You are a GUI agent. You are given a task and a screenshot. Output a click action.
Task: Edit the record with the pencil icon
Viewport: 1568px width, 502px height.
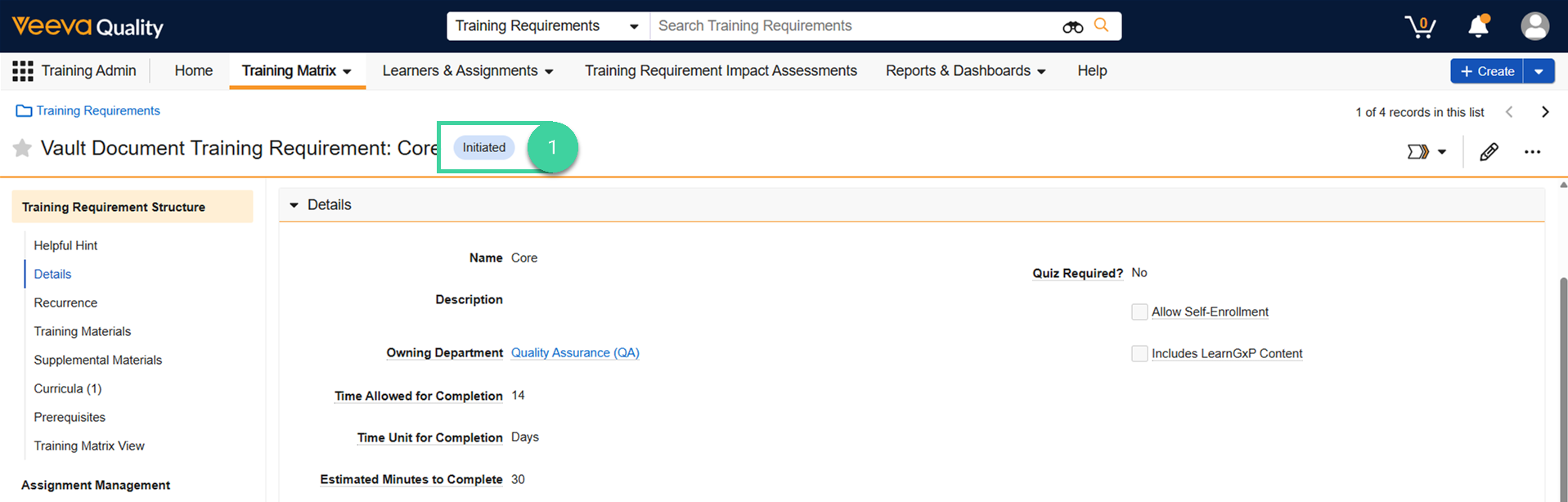coord(1489,151)
